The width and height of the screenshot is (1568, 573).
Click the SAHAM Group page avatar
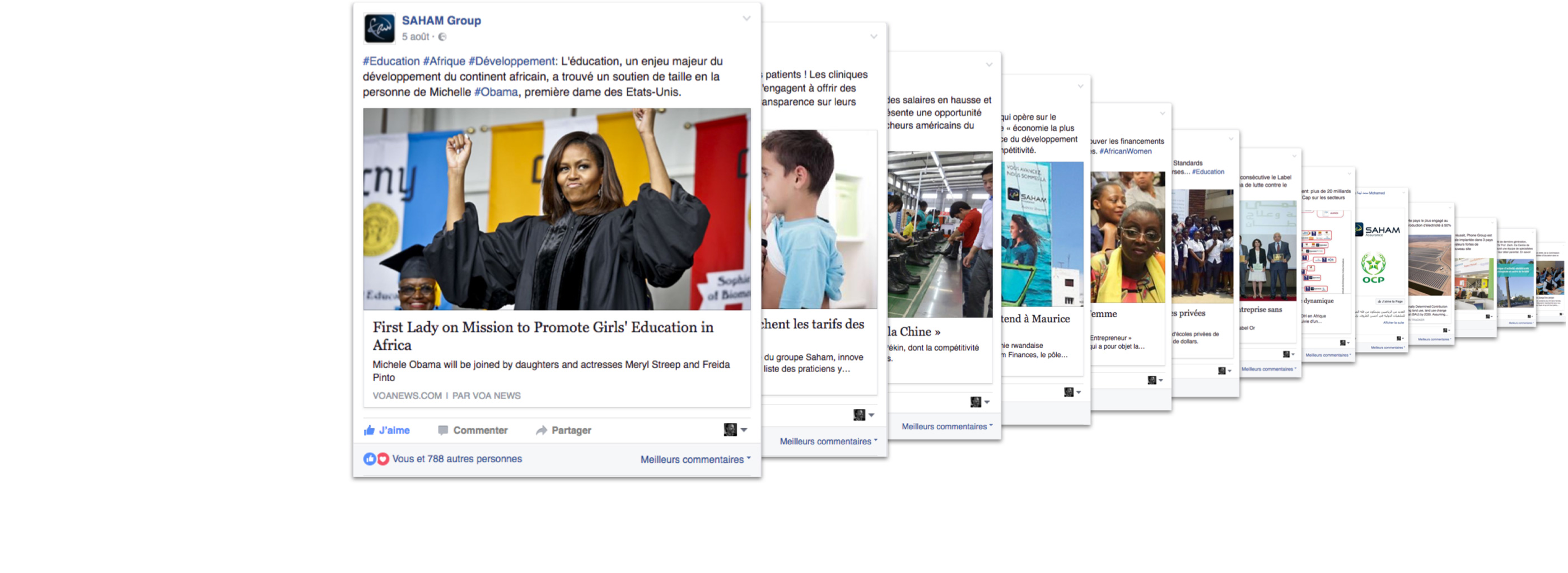(x=379, y=28)
